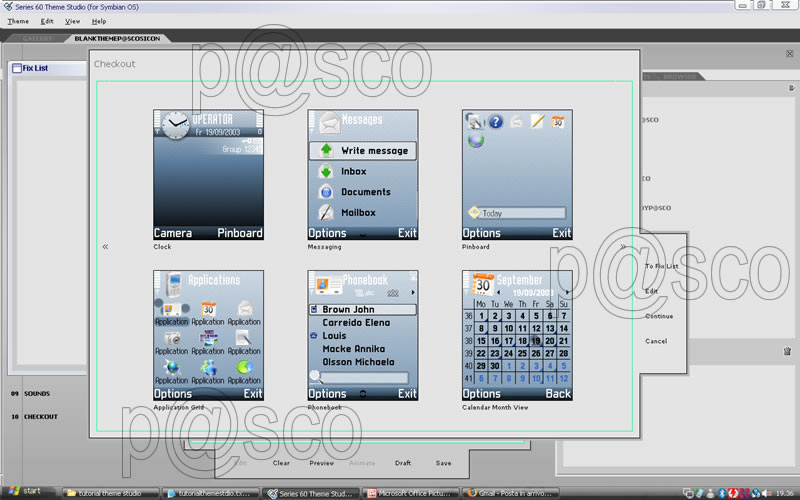
Task: Click the Edit option in side menu
Action: click(x=652, y=291)
